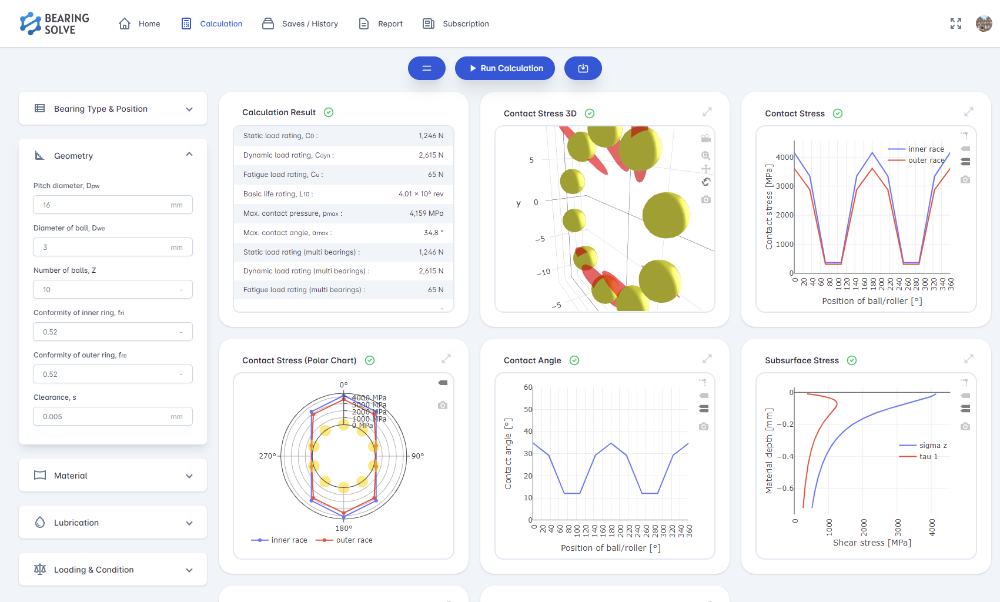Screen dimensions: 1000x602
Task: Toggle spike lines in Contact Angle chart
Action: 703,382
